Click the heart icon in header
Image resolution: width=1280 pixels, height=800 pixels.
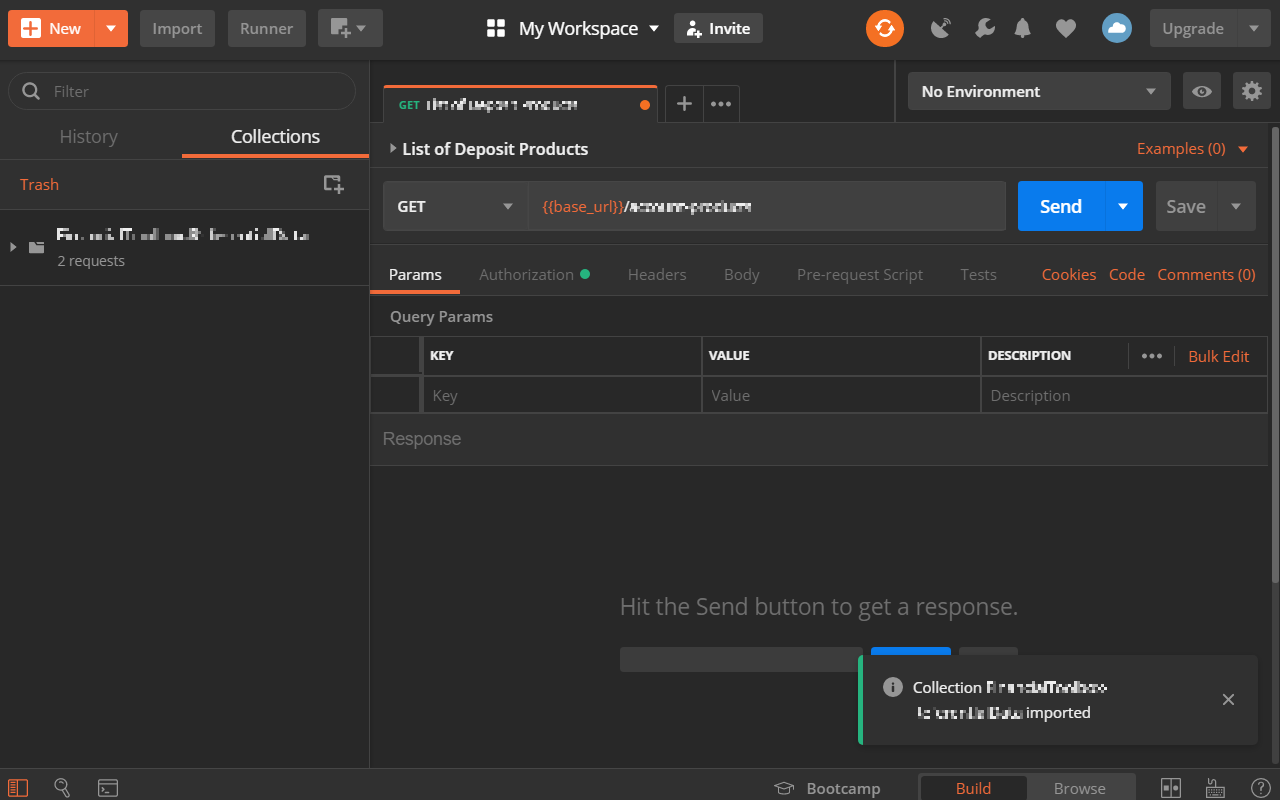pos(1066,28)
